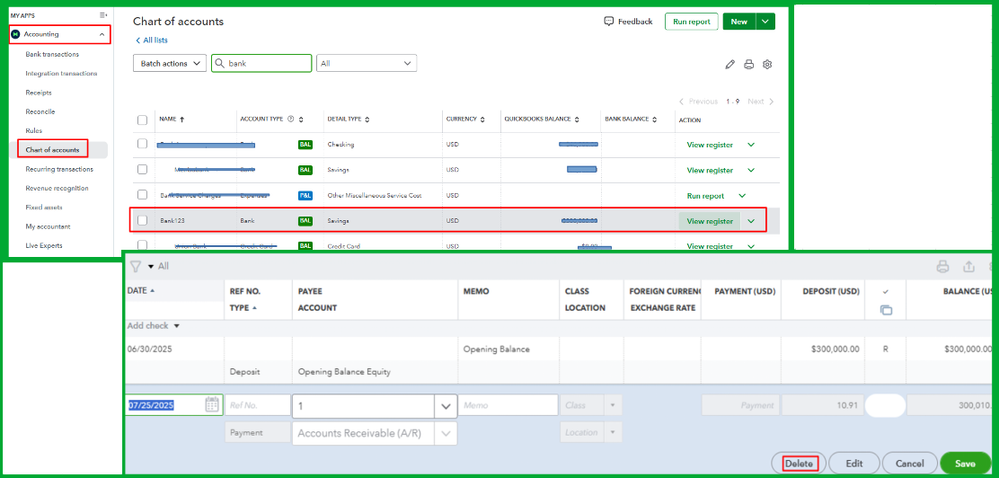Click View register for Bank123
The height and width of the screenshot is (478, 999).
tap(710, 221)
